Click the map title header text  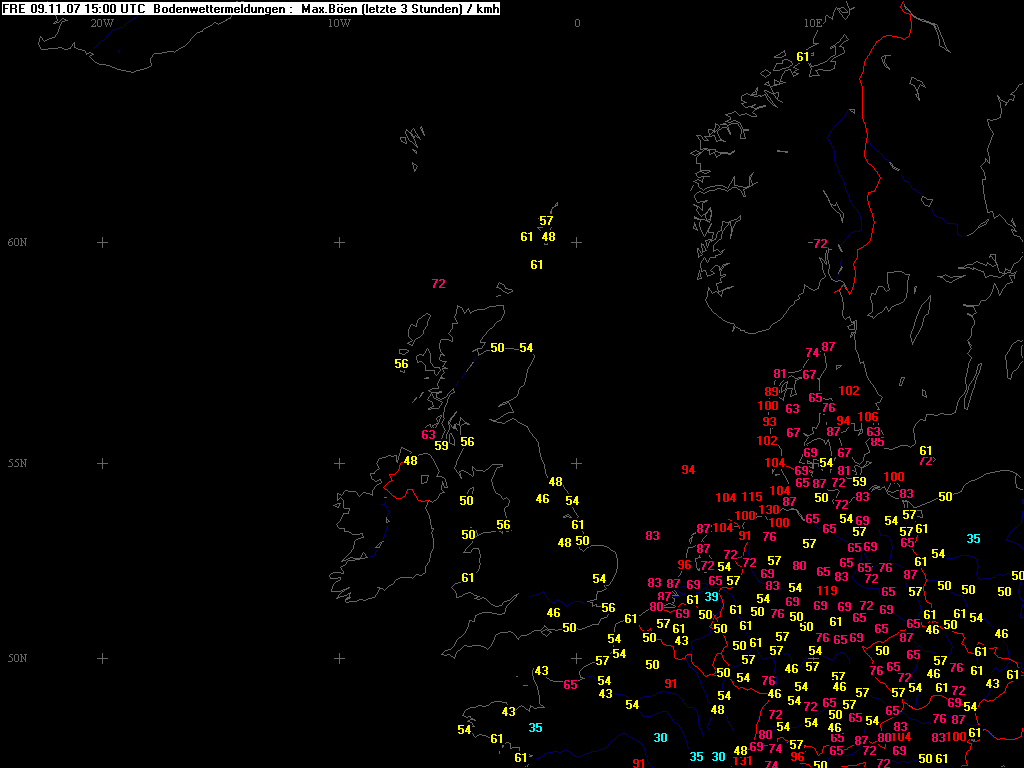coord(251,9)
